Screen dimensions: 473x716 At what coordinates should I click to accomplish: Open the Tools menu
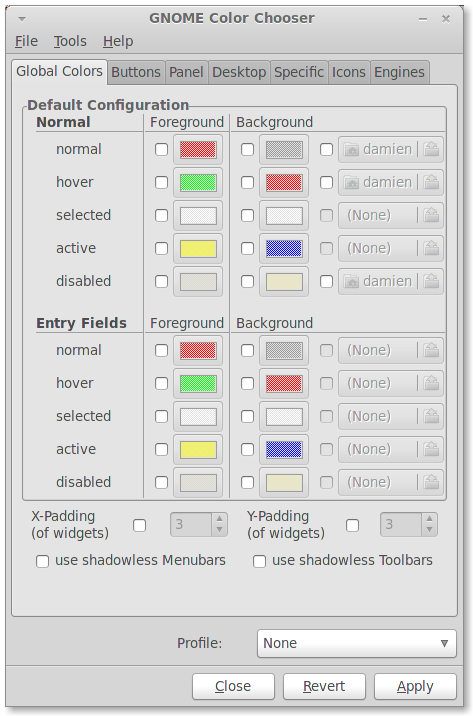[70, 42]
